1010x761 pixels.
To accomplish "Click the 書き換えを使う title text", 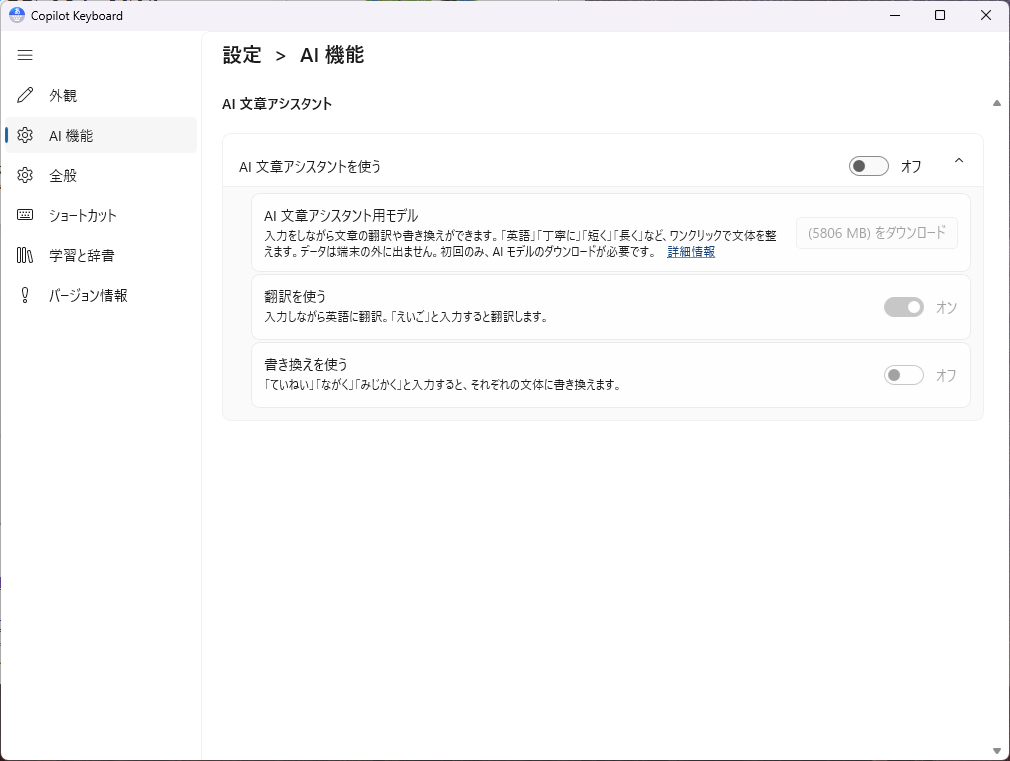I will tap(306, 365).
